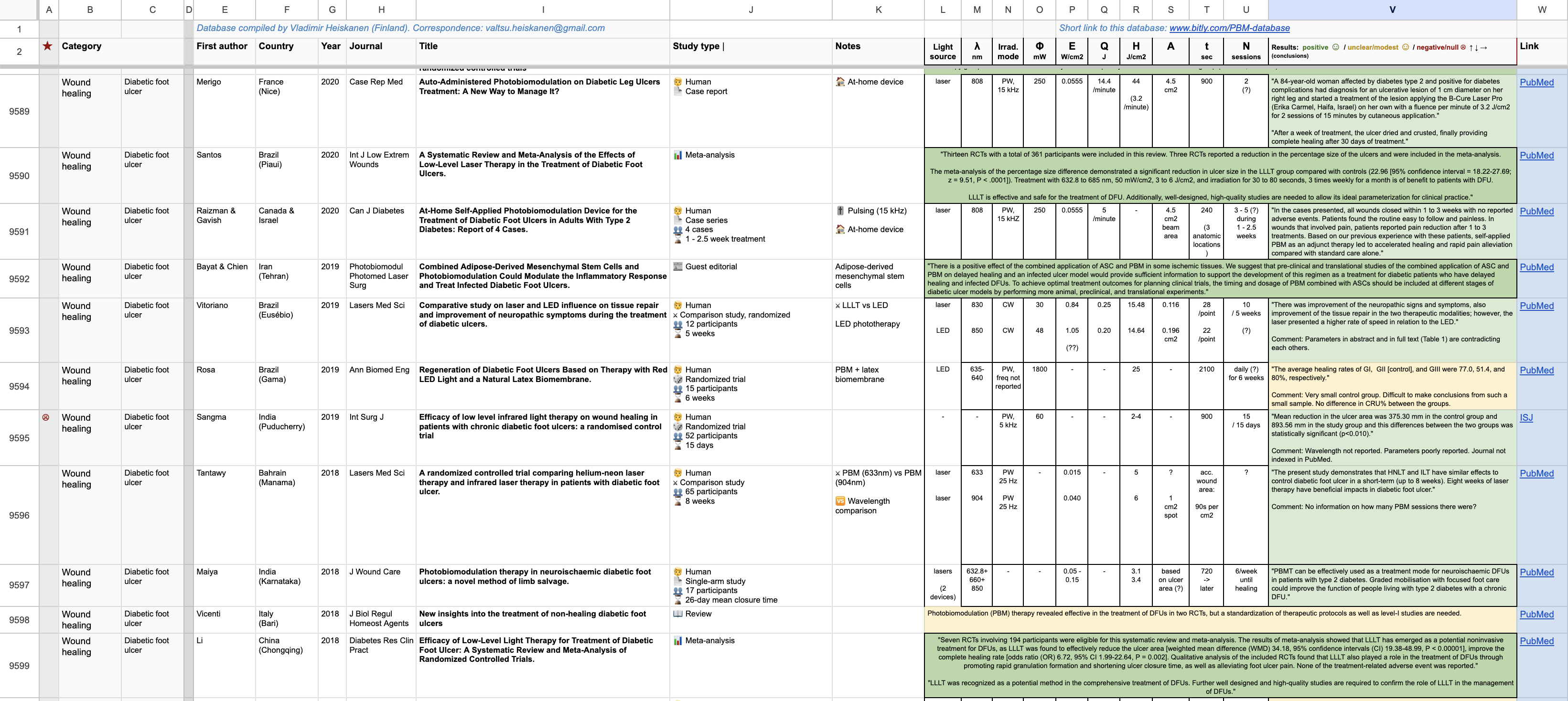Open the PubMed link for the Santos meta-analysis
This screenshot has width=1568, height=701.
[x=1536, y=156]
